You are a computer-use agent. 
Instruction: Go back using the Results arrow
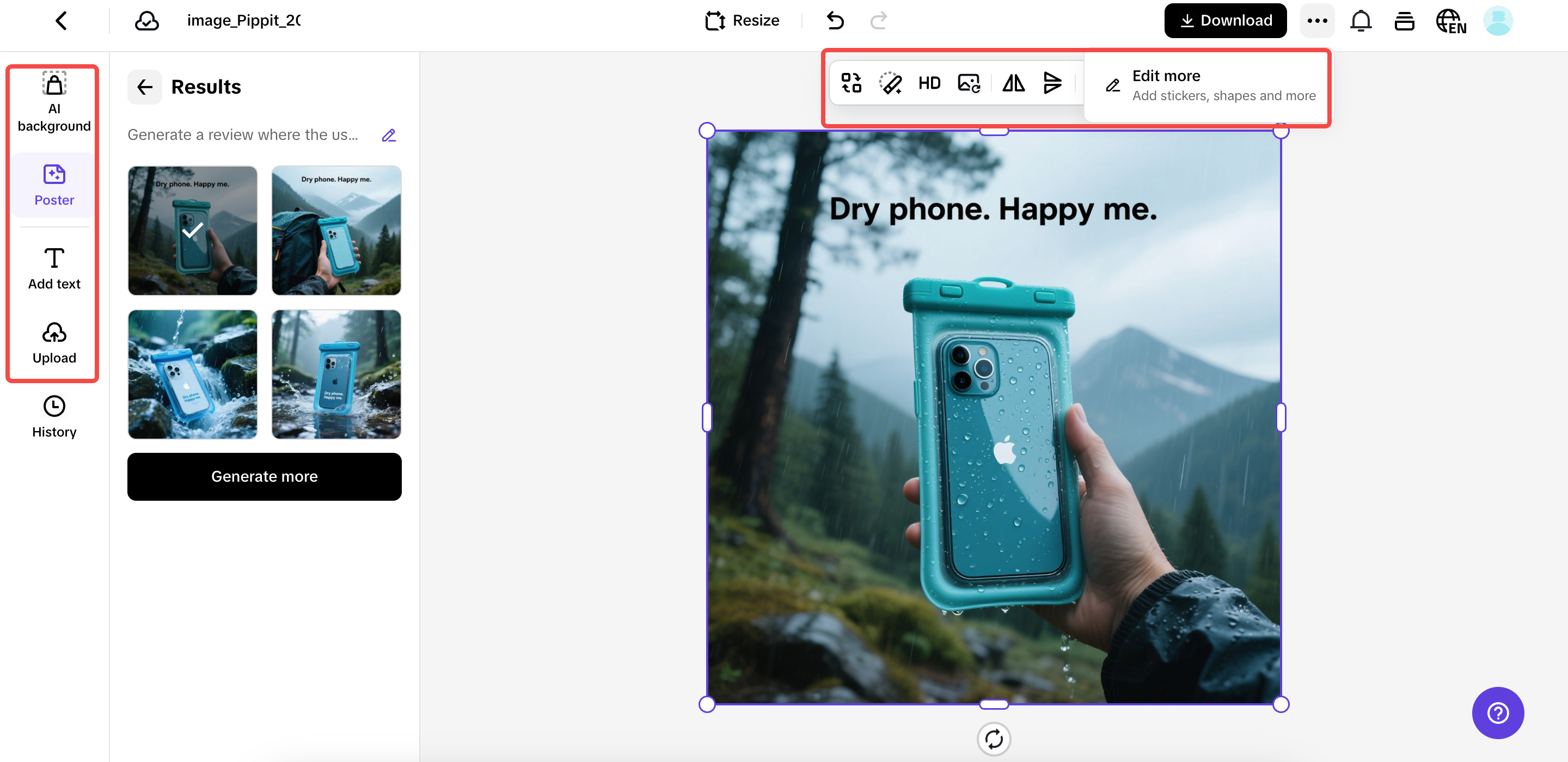(x=144, y=87)
